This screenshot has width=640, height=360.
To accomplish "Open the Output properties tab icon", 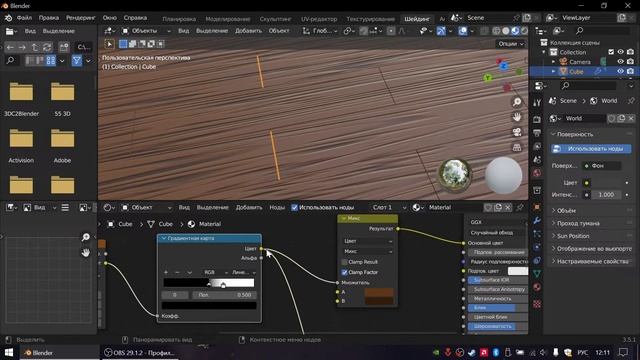I will tap(537, 133).
